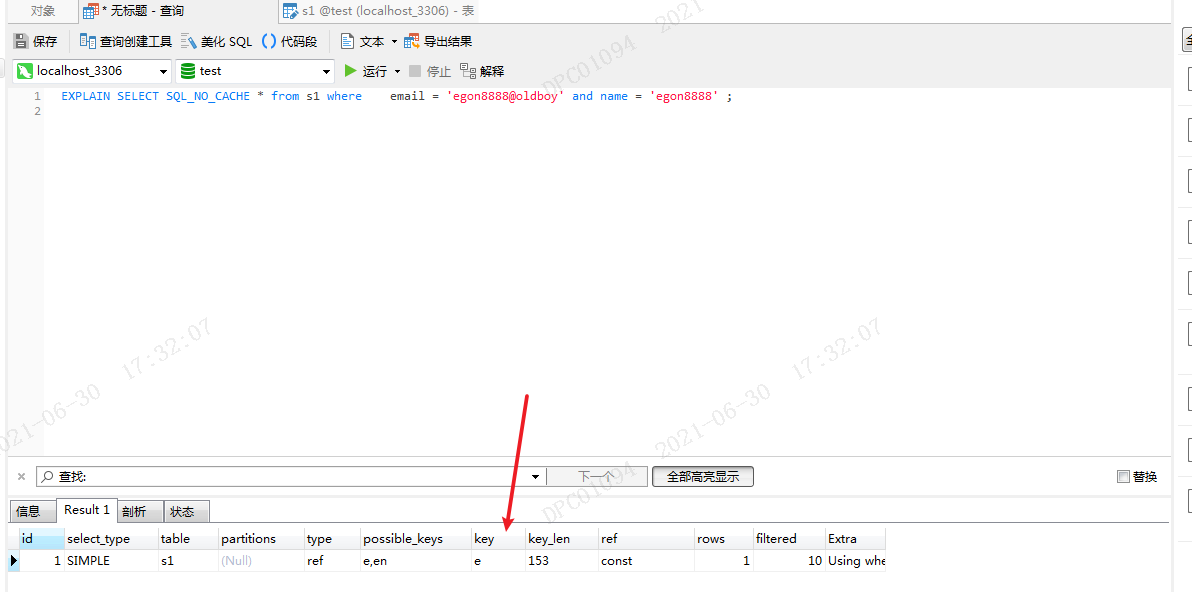Click the select_type column header

[111, 539]
